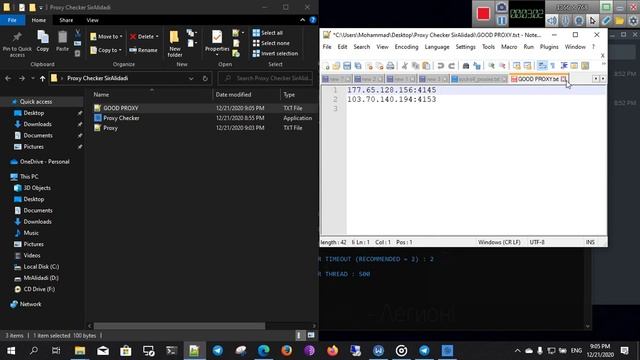Image resolution: width=640 pixels, height=360 pixels.
Task: Pause the screen recording
Action: (x=502, y=20)
